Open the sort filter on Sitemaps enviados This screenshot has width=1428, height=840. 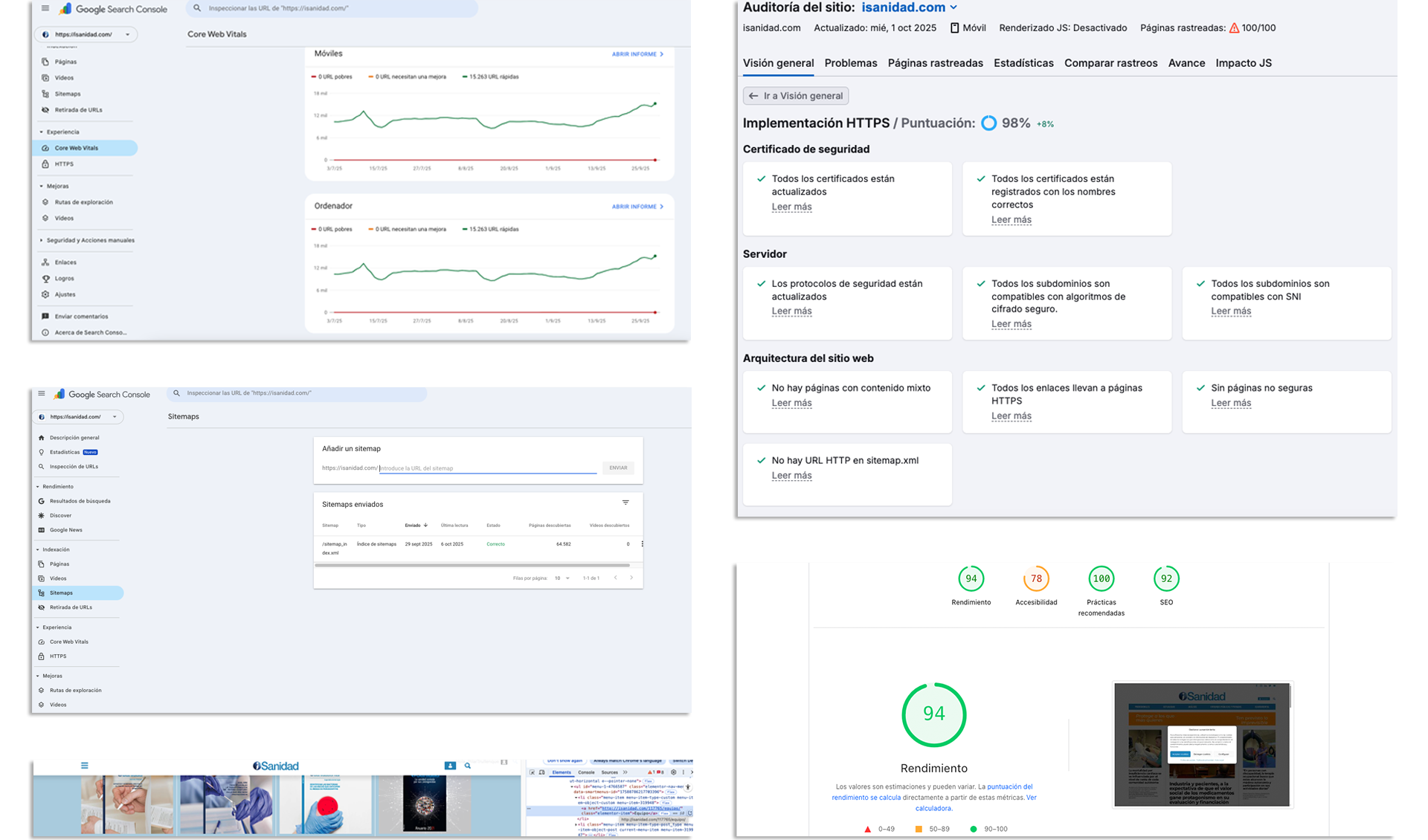point(625,503)
